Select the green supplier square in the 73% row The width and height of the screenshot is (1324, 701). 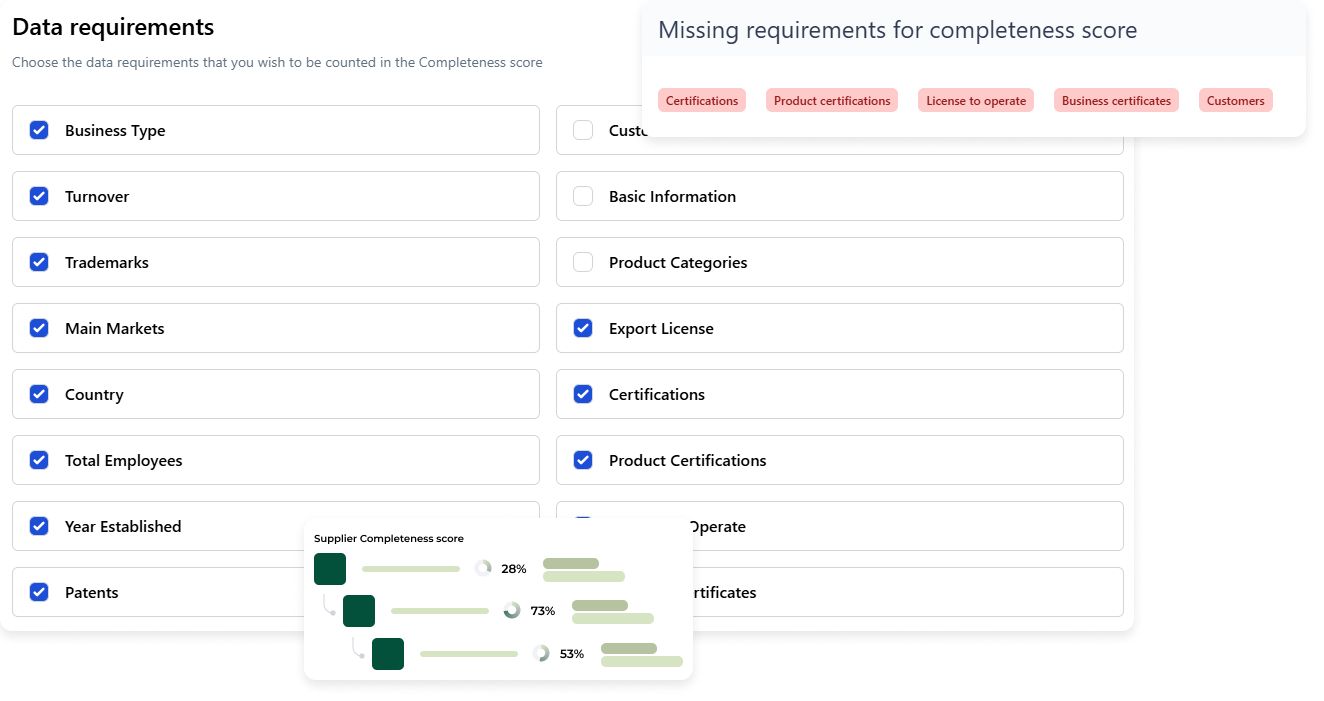click(359, 611)
